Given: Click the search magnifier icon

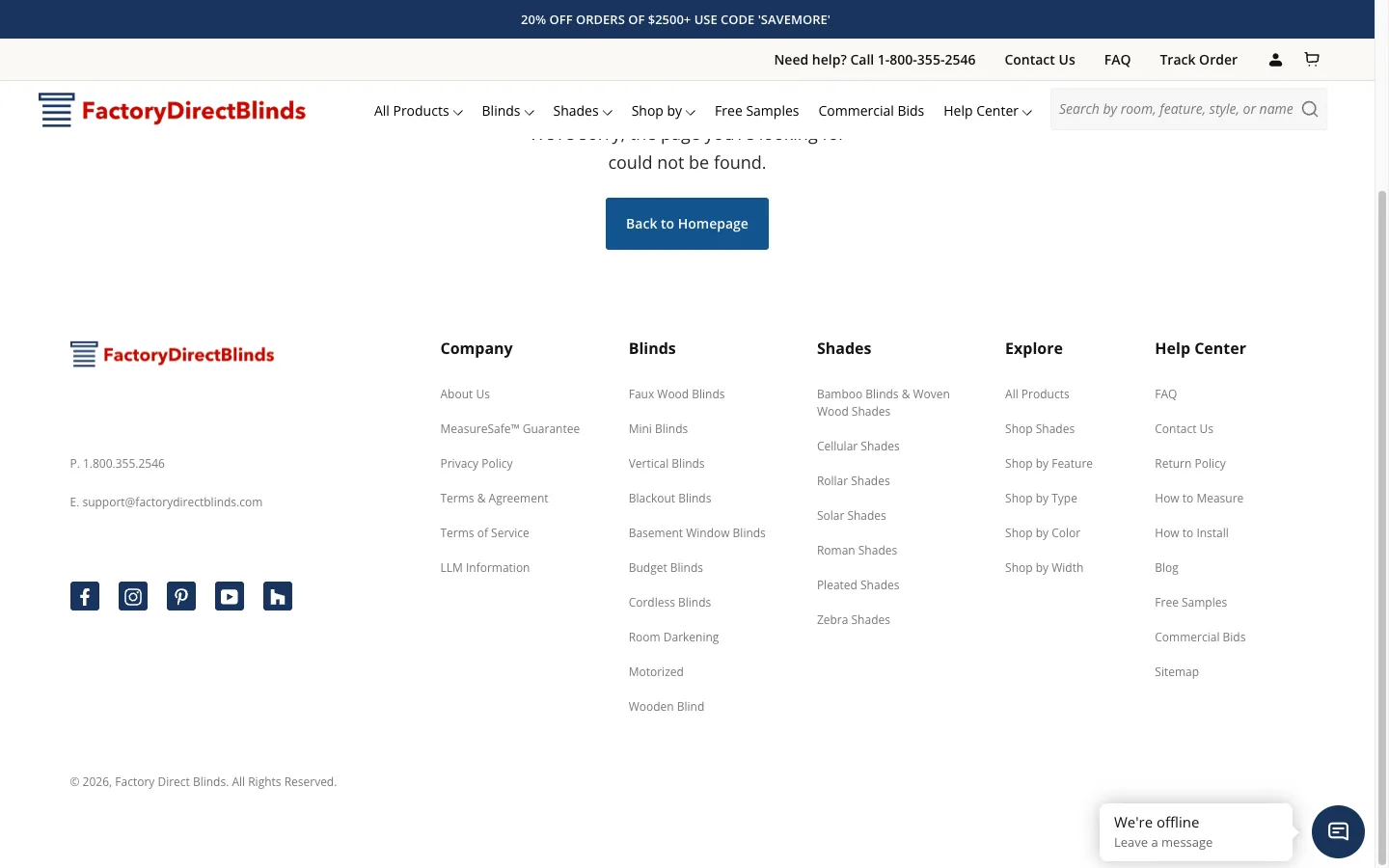Looking at the screenshot, I should (1310, 109).
